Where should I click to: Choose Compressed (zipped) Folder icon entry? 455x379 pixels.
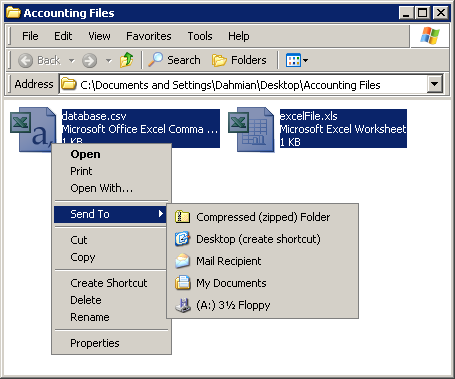182,217
